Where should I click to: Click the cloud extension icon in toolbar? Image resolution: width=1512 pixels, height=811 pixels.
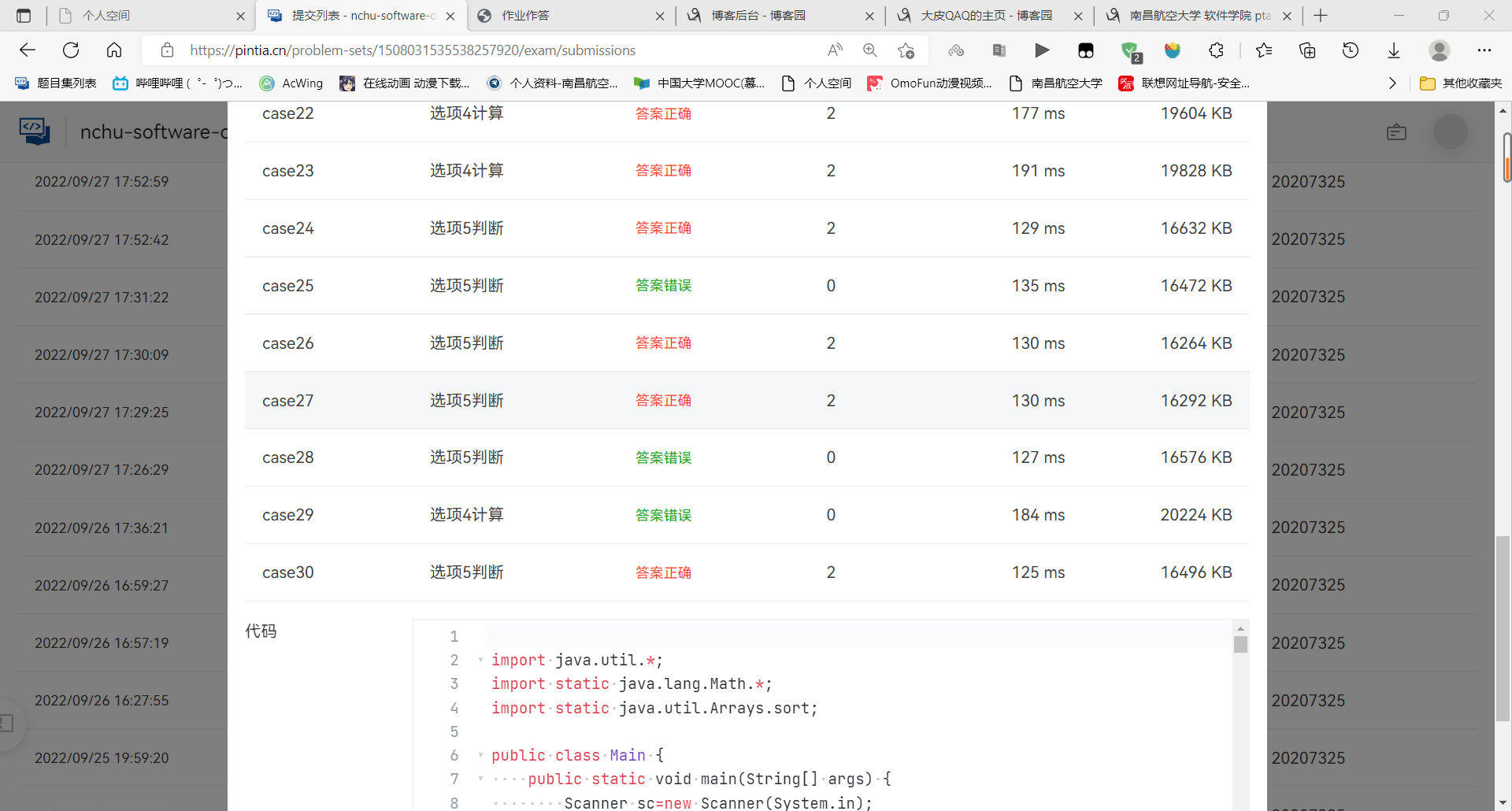pos(956,50)
